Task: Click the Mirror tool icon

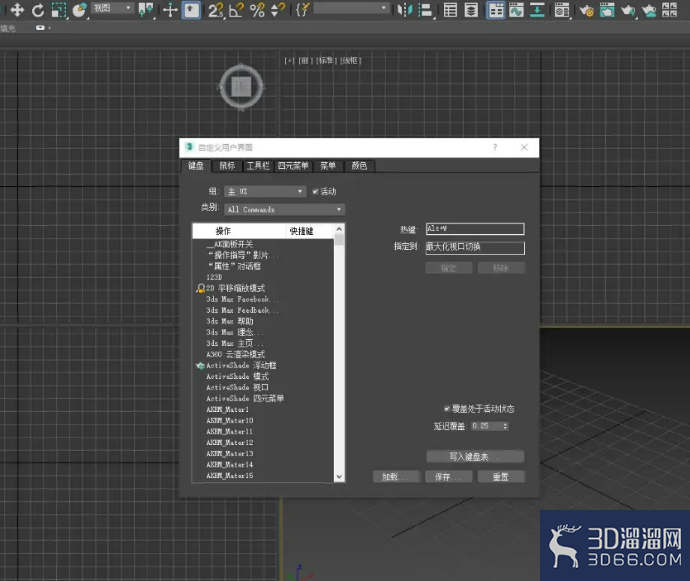Action: click(405, 10)
